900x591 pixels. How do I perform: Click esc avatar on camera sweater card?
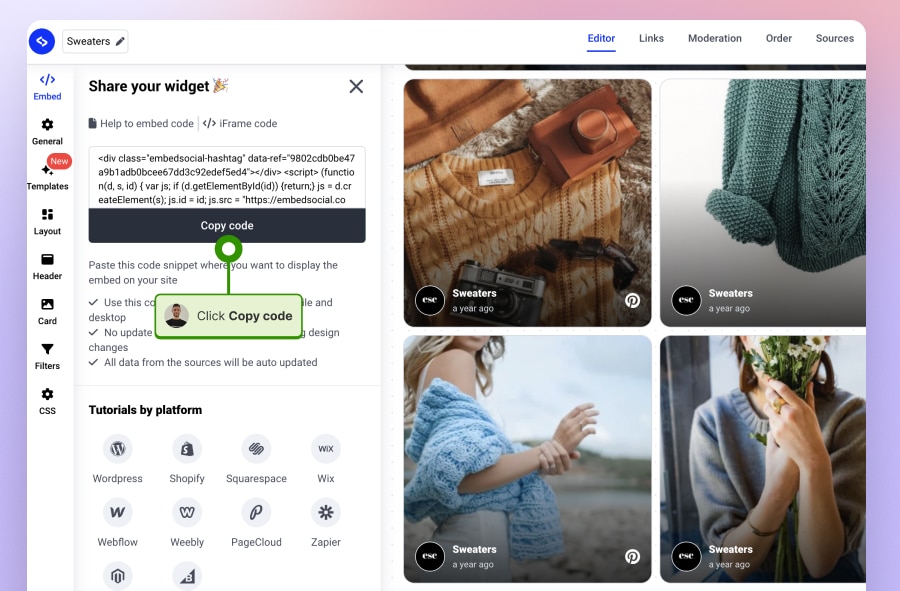point(430,300)
